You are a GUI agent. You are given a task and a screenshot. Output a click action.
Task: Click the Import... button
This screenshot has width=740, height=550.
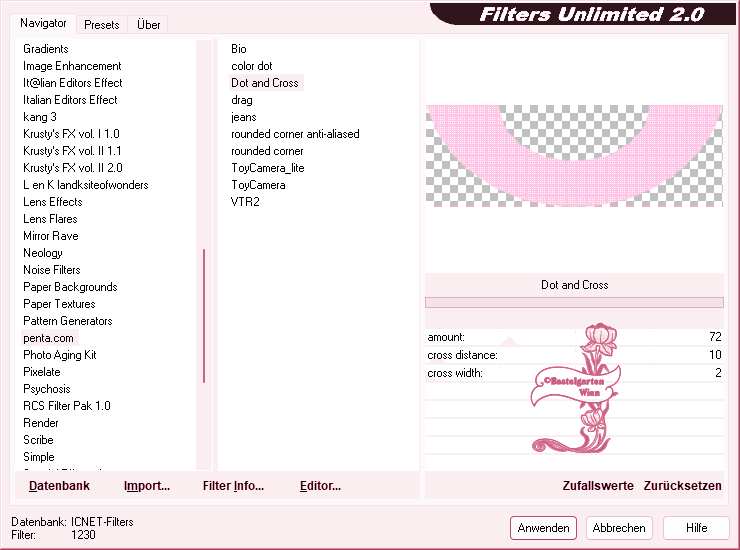pyautogui.click(x=147, y=486)
